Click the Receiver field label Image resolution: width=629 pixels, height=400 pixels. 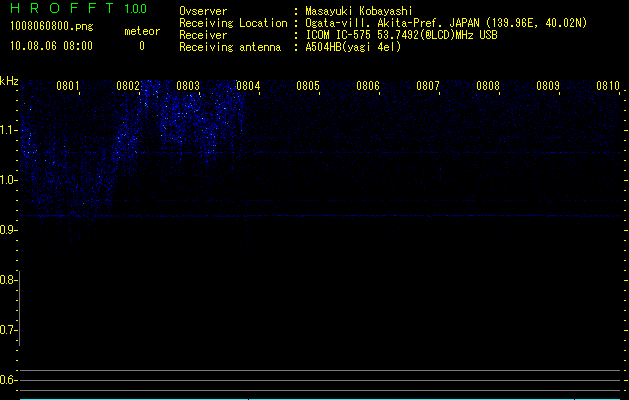[203, 35]
